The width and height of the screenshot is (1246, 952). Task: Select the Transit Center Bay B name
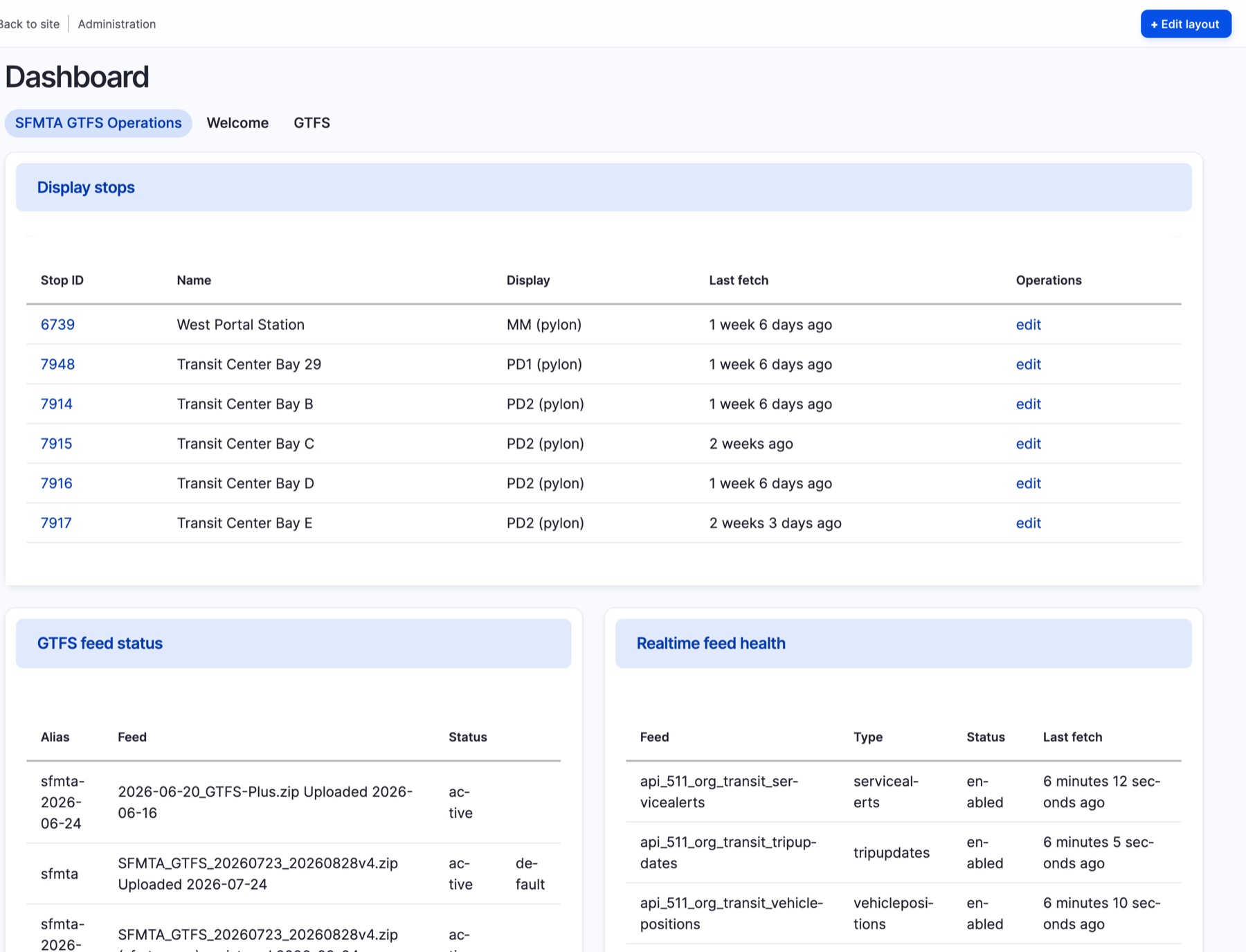click(x=245, y=404)
